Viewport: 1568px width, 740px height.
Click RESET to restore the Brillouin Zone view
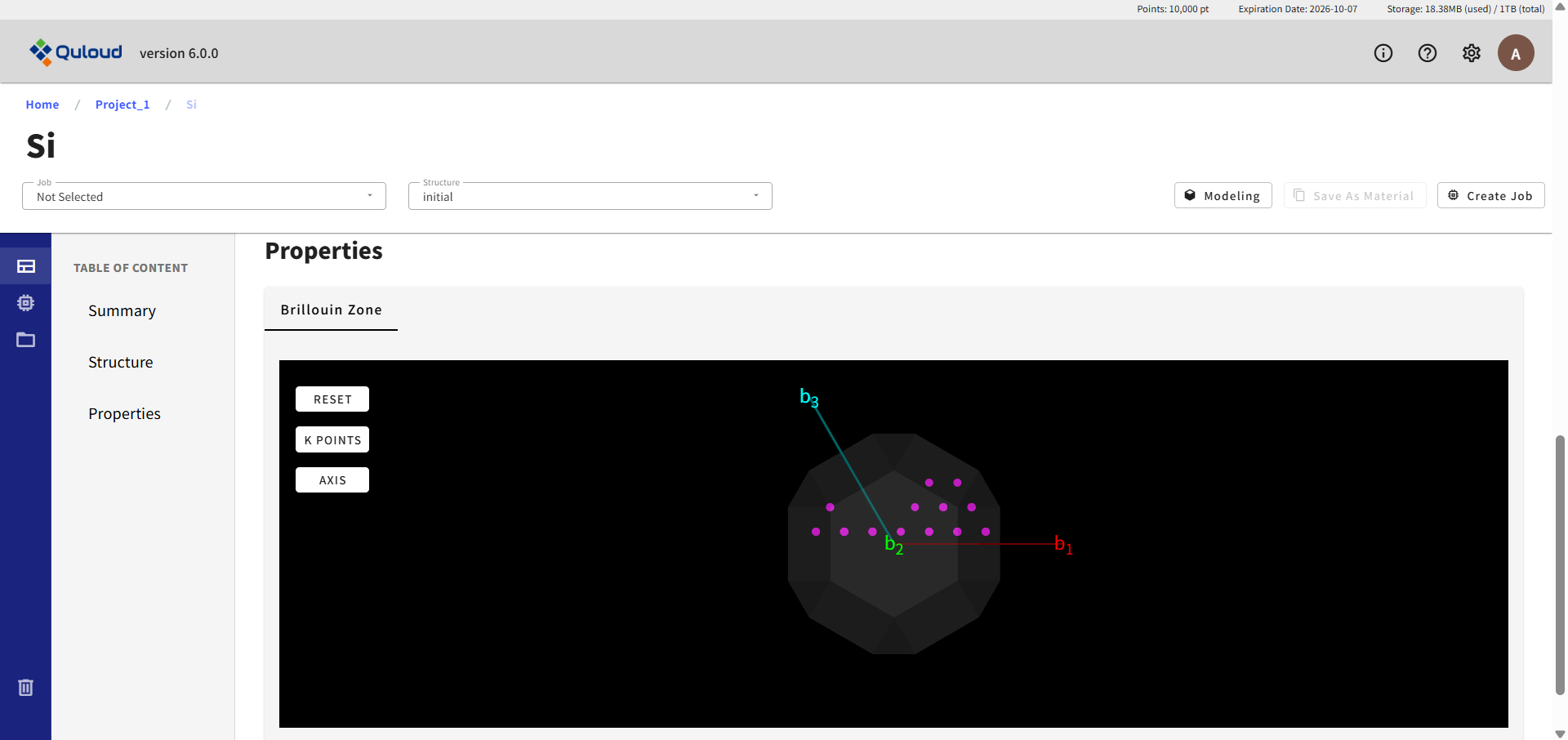pos(332,399)
